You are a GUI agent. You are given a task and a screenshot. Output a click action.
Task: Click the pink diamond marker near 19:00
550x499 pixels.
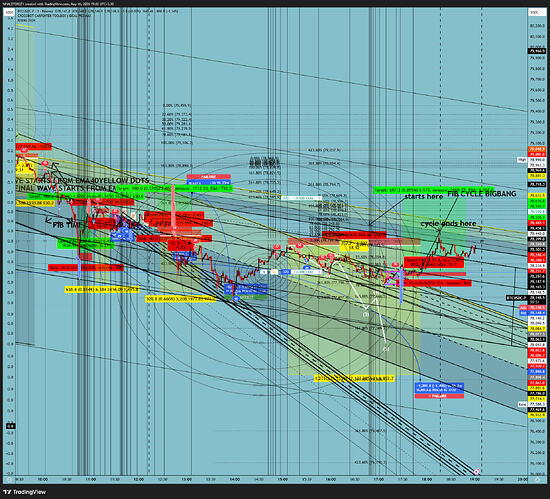[x=476, y=472]
